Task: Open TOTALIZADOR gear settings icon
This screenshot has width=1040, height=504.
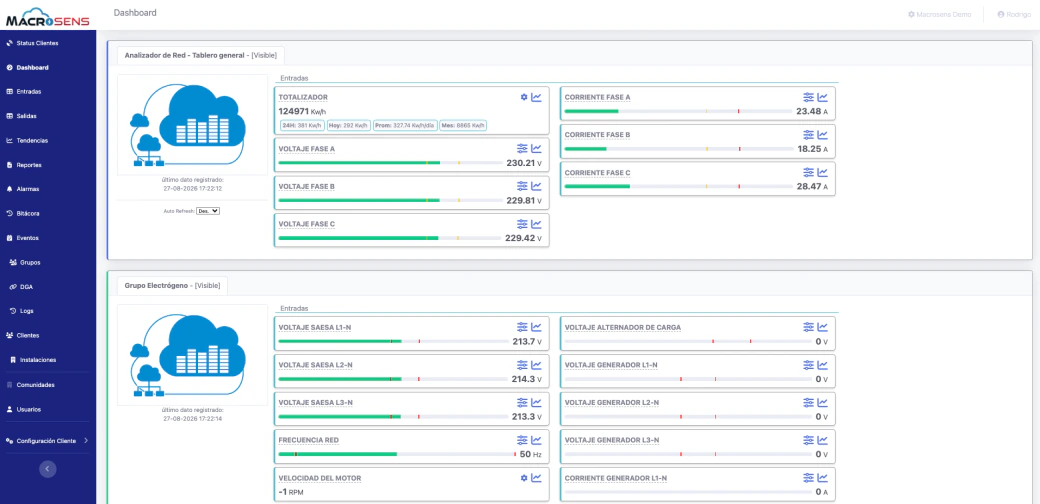Action: click(523, 97)
